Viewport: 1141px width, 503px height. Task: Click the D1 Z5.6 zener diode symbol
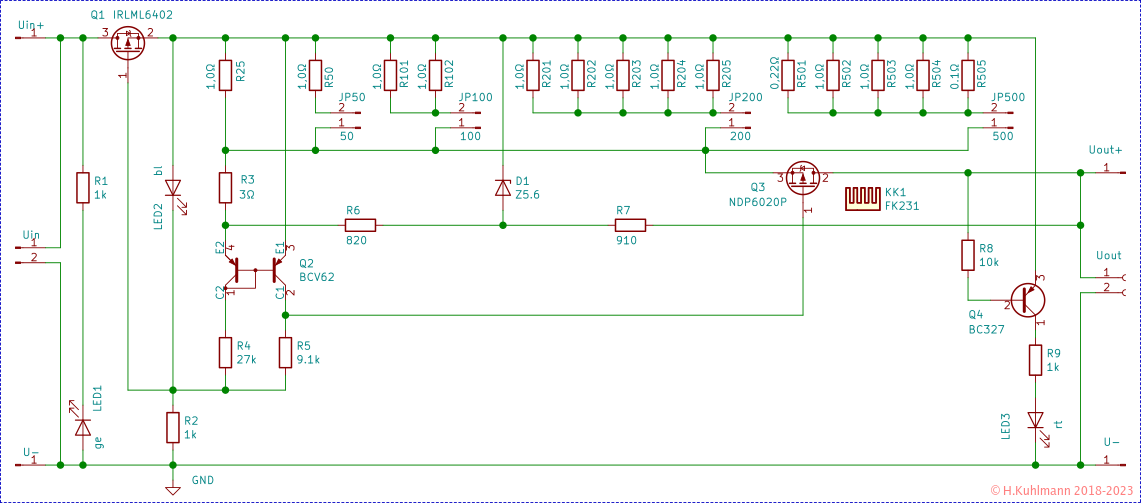click(x=503, y=187)
